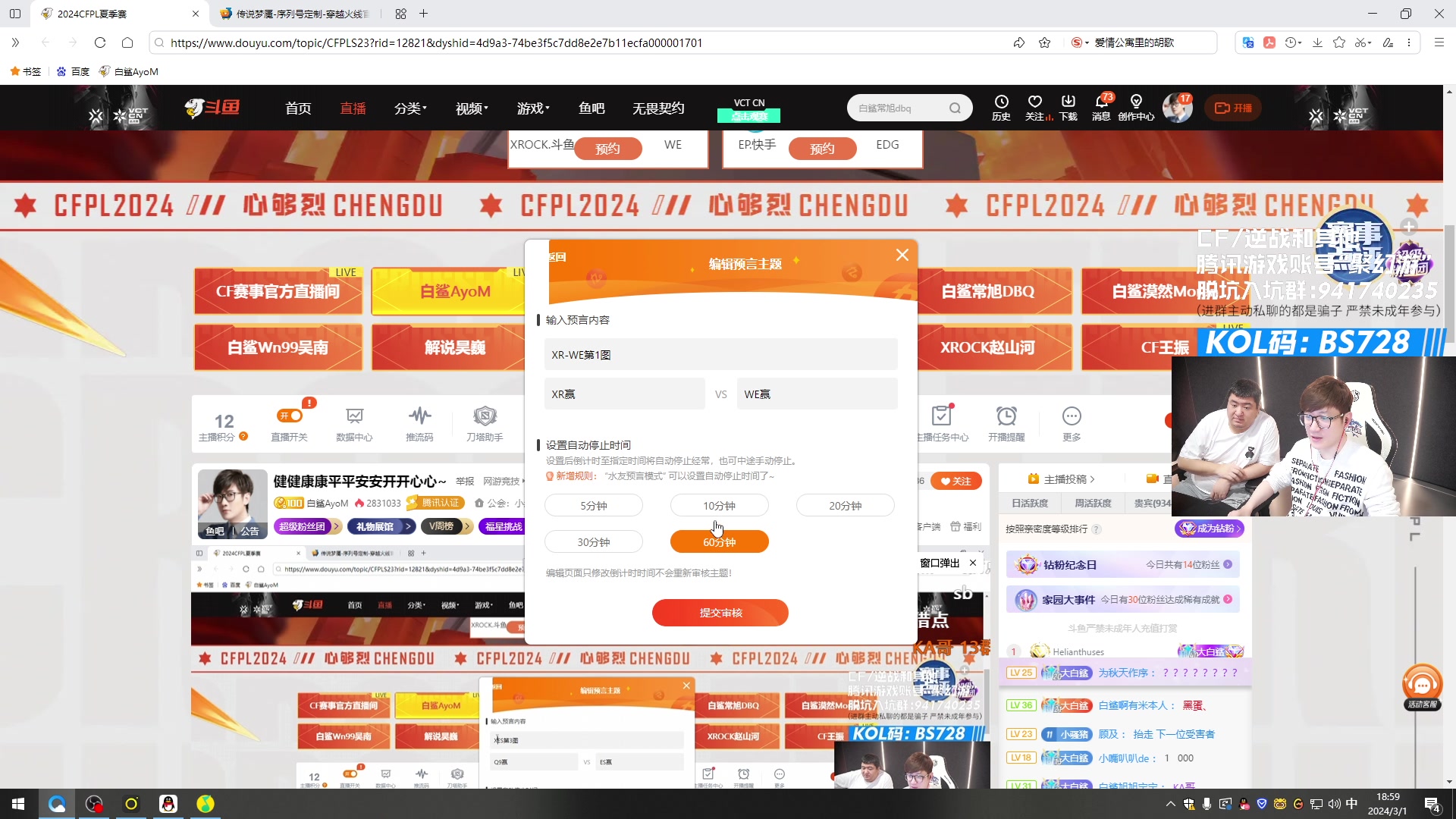Open the Sogou search engine dropdown
Image resolution: width=1456 pixels, height=819 pixels.
(x=1080, y=42)
